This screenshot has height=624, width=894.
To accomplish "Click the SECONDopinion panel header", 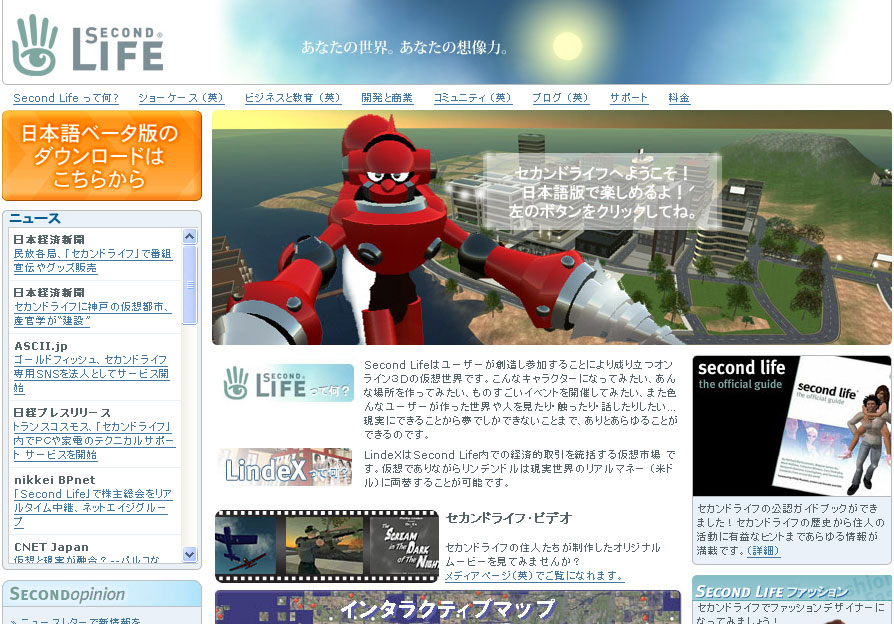I will coord(102,594).
